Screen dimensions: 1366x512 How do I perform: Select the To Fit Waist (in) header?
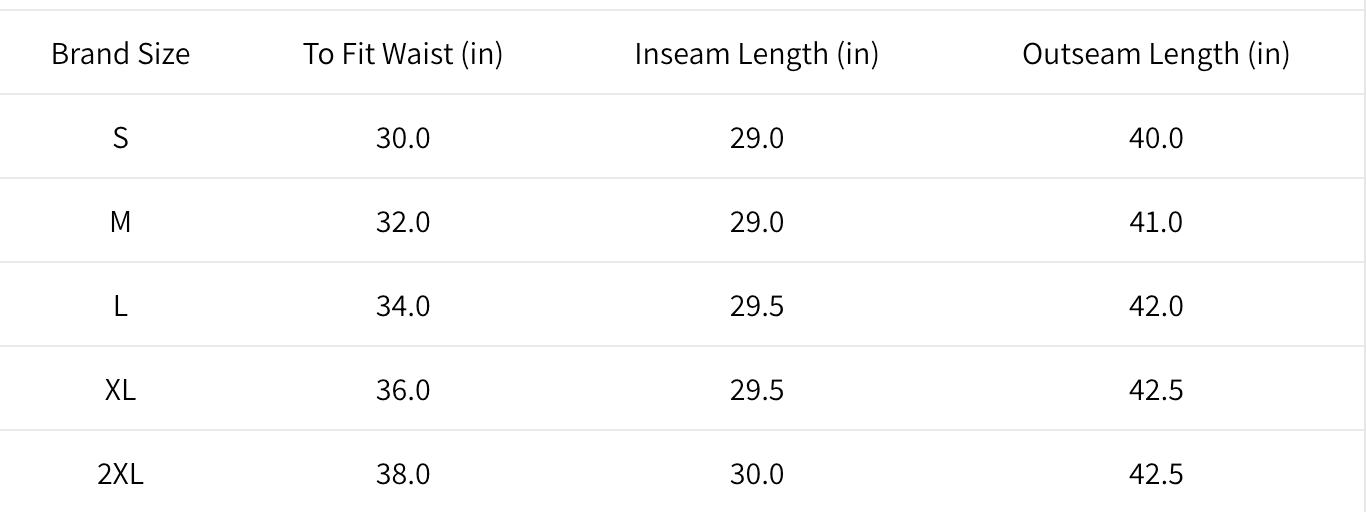(403, 54)
